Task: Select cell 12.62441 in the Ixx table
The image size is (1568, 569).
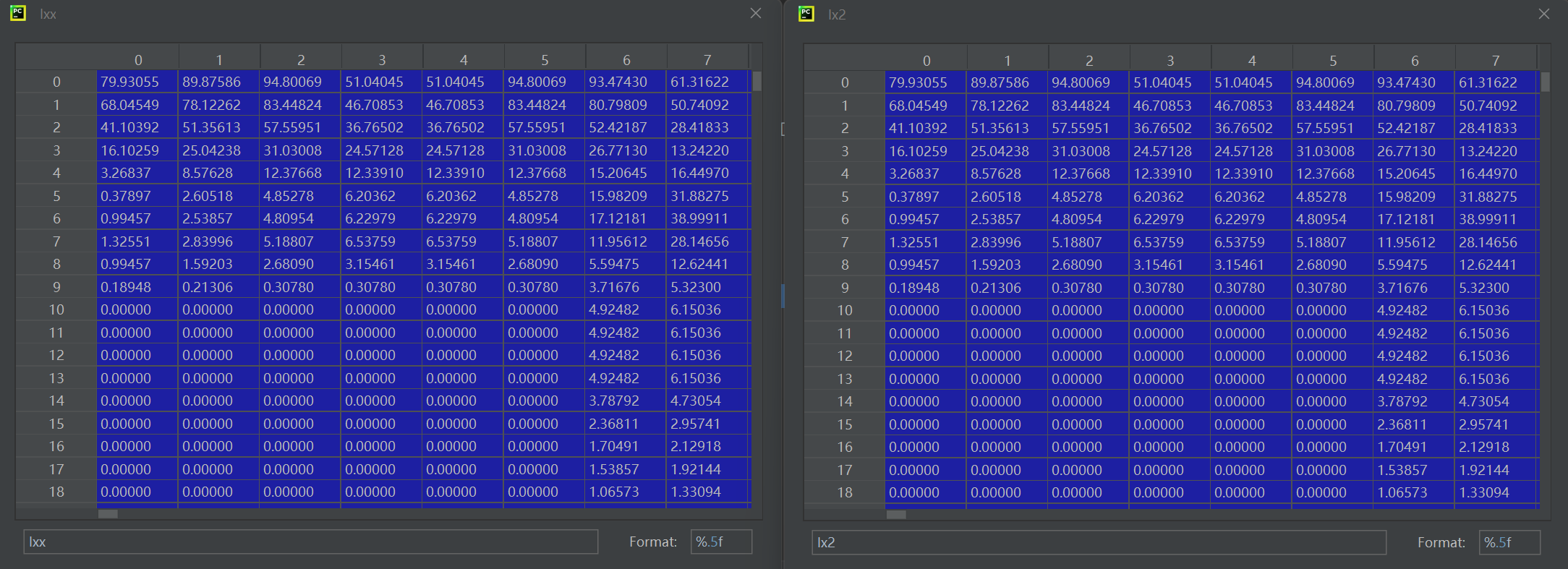Action: (x=708, y=264)
